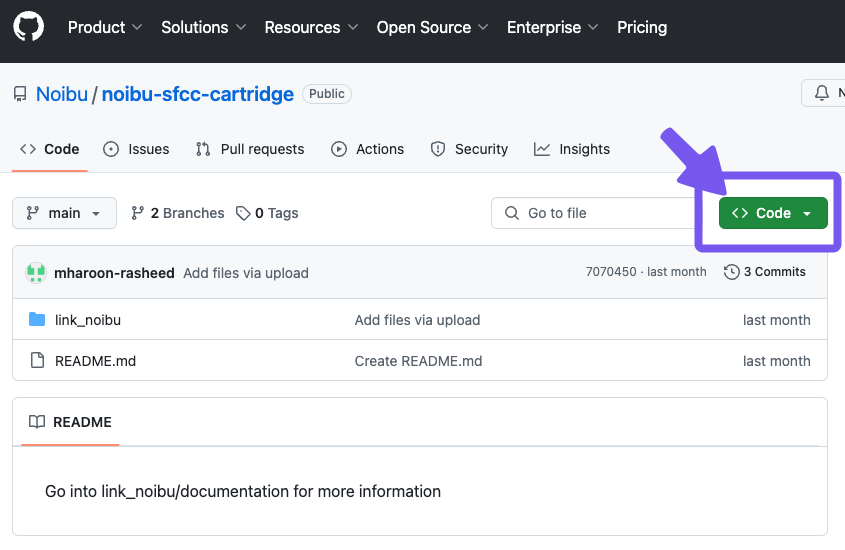View the 2 Branches link
Image resolution: width=845 pixels, height=550 pixels.
(x=177, y=213)
